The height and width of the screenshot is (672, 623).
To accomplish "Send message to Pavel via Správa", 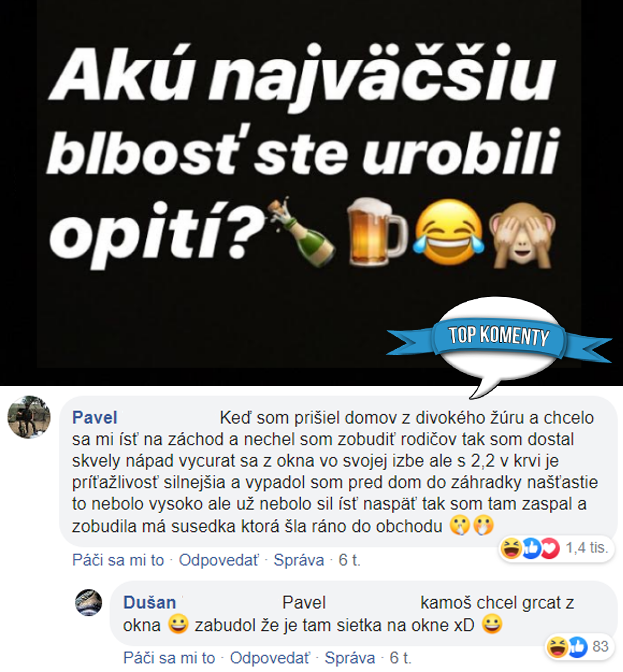I will (x=299, y=560).
